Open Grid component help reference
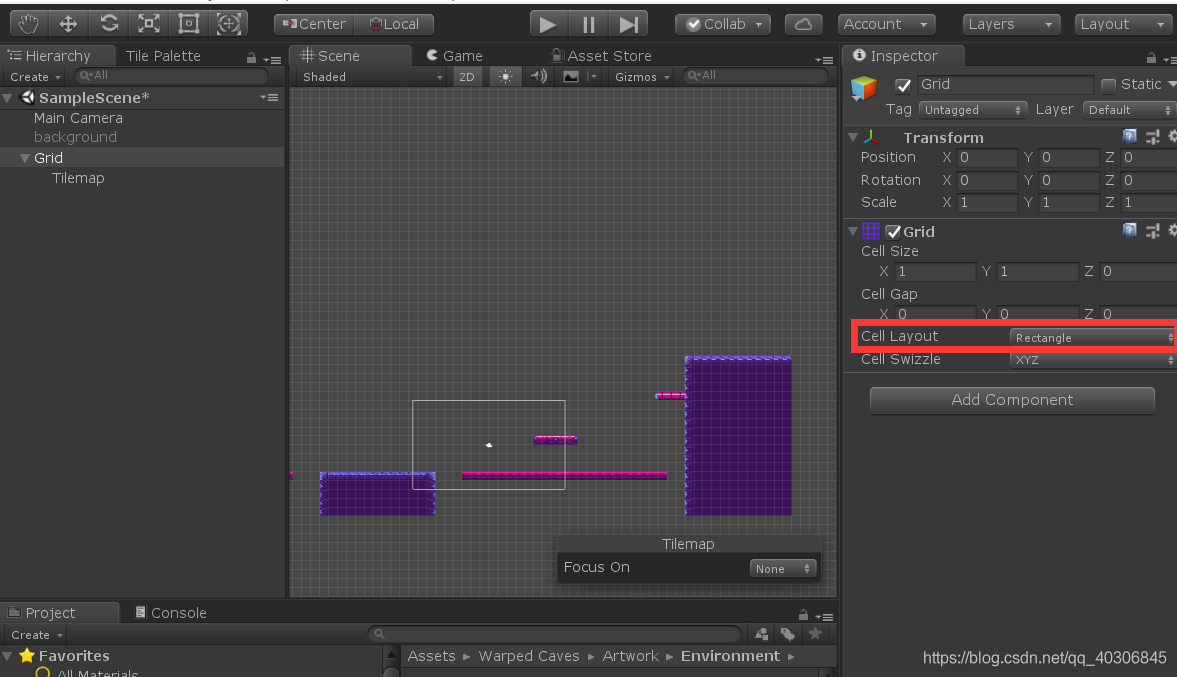Viewport: 1177px width, 677px height. pyautogui.click(x=1129, y=230)
